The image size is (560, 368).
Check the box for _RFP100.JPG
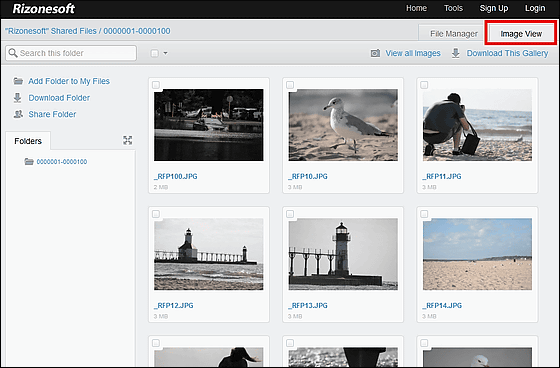(x=156, y=85)
